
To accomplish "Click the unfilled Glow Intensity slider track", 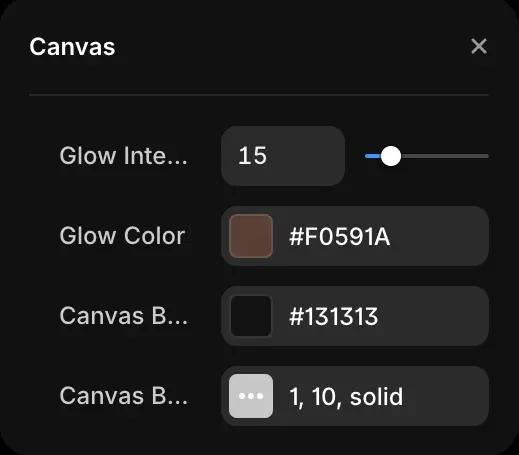I will 445,156.
